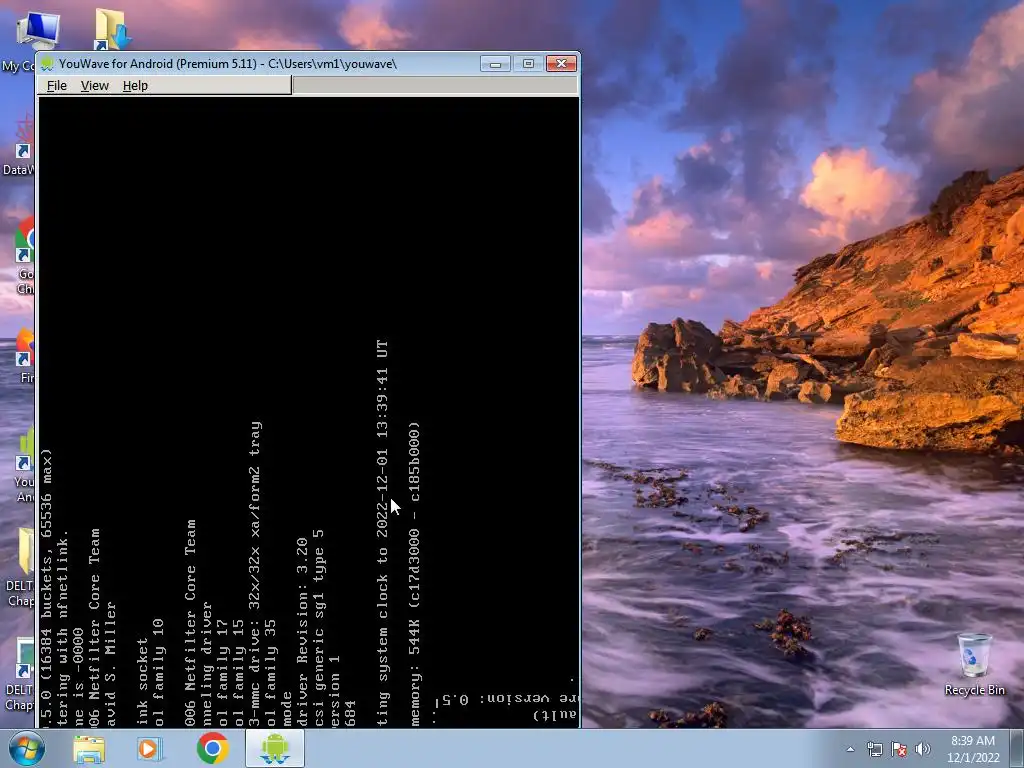Click the taskbar clock showing 8:39 AM
1024x768 pixels.
(x=973, y=749)
